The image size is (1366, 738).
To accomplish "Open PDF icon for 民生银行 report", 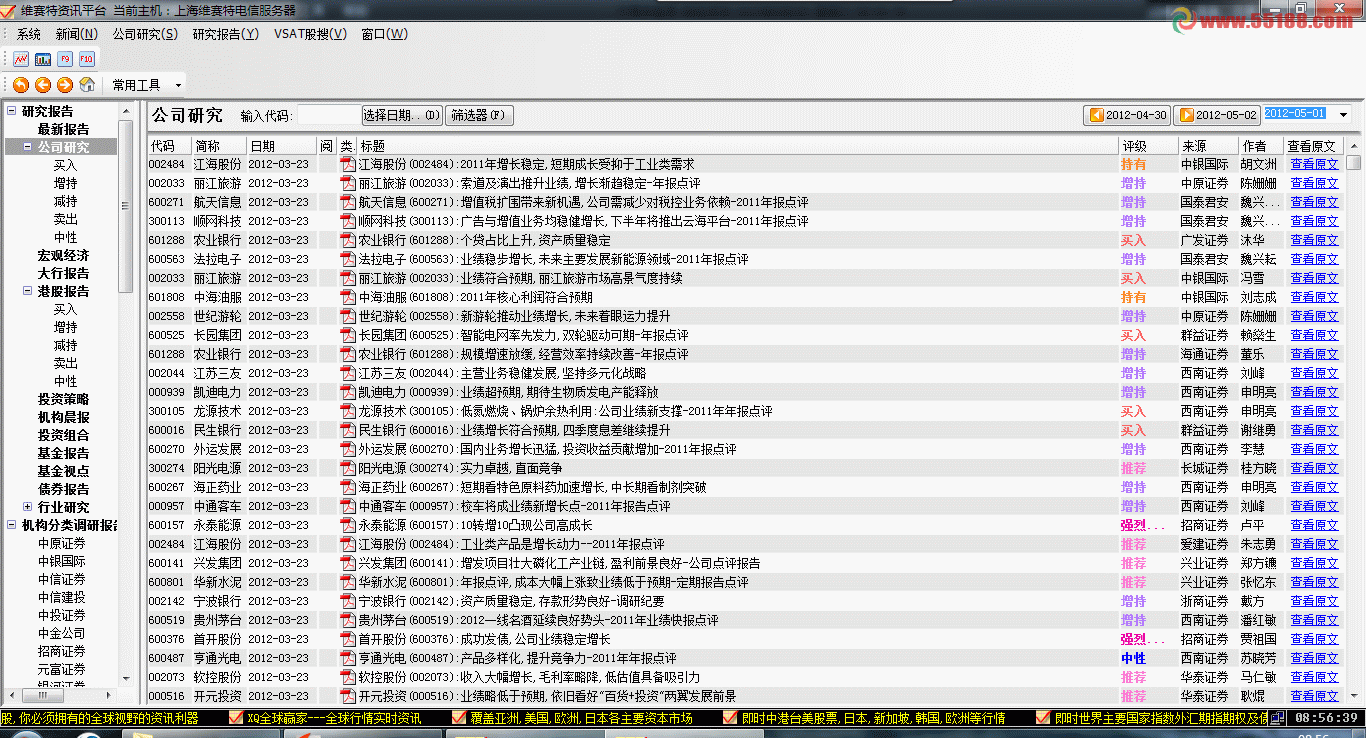I will pyautogui.click(x=348, y=430).
